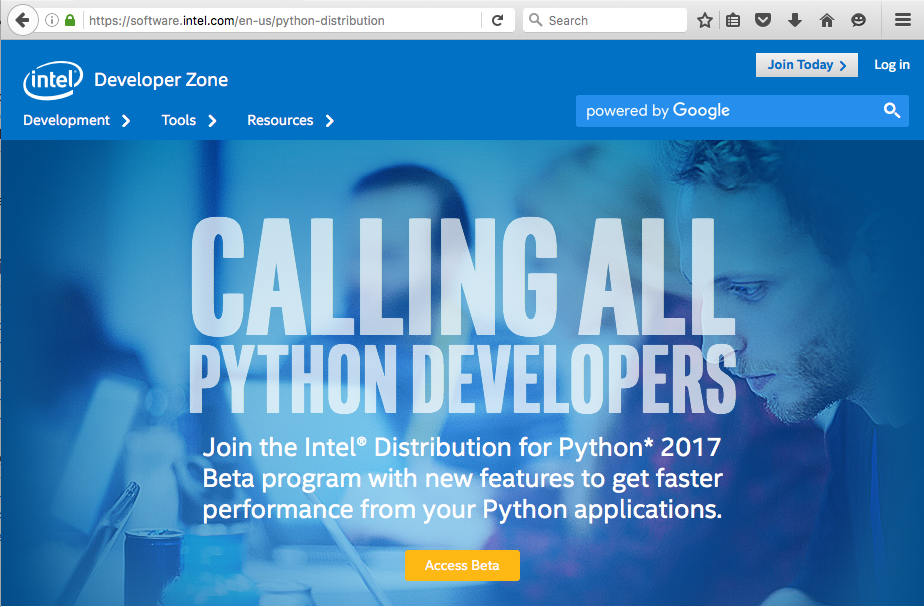Click the browser back arrow button

pyautogui.click(x=21, y=20)
